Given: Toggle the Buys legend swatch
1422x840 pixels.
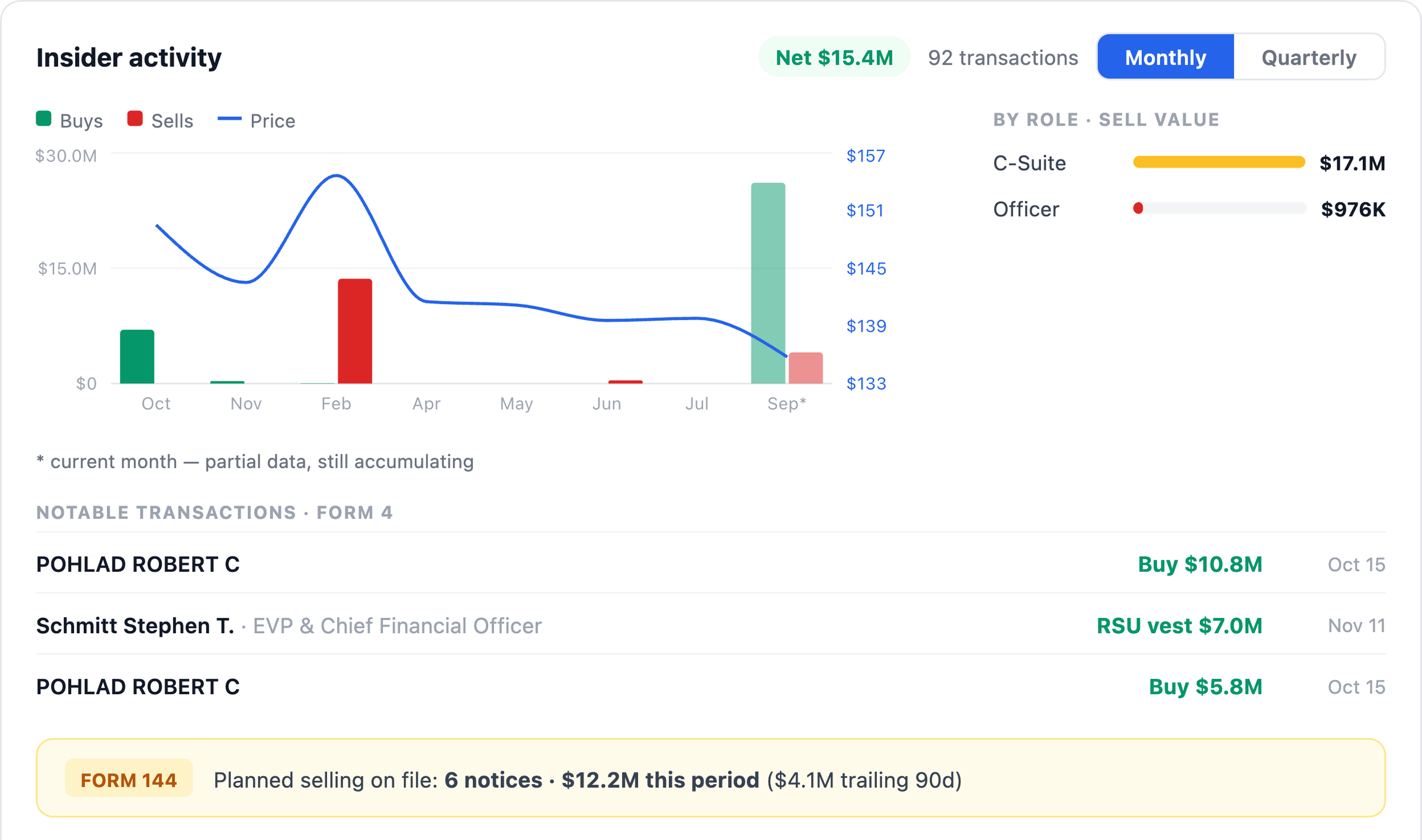Looking at the screenshot, I should (x=44, y=118).
